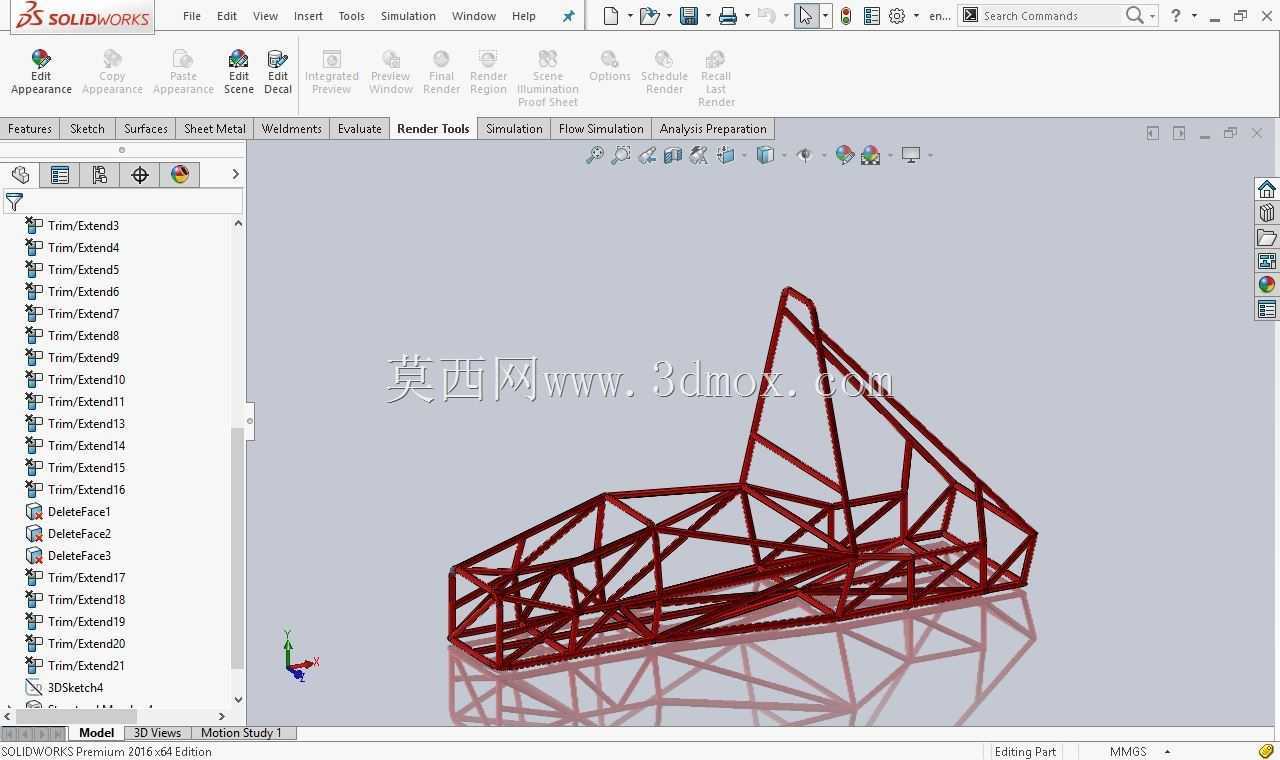This screenshot has width=1280, height=760.
Task: Switch to Analysis Preparation tab
Action: 713,129
